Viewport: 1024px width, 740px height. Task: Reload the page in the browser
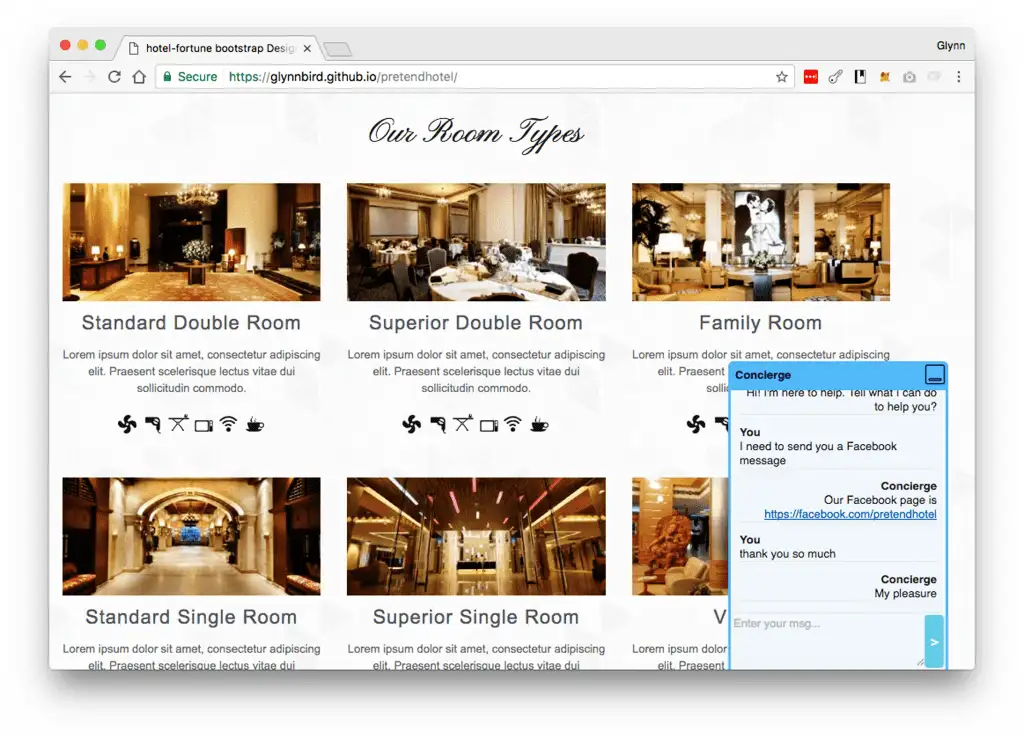pos(114,77)
